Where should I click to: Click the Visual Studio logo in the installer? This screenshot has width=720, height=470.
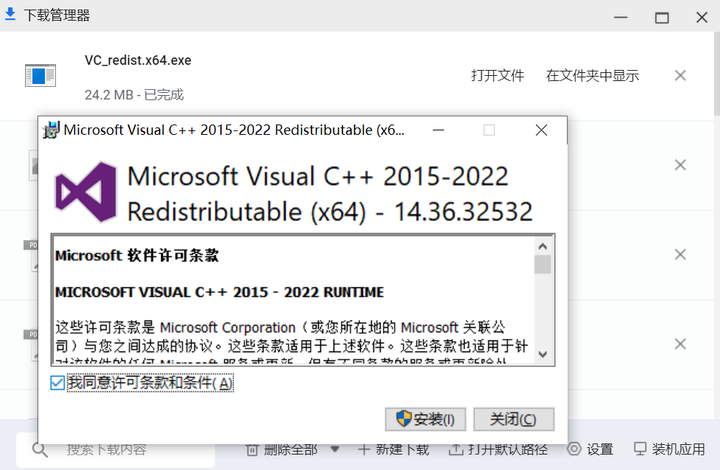(x=86, y=192)
